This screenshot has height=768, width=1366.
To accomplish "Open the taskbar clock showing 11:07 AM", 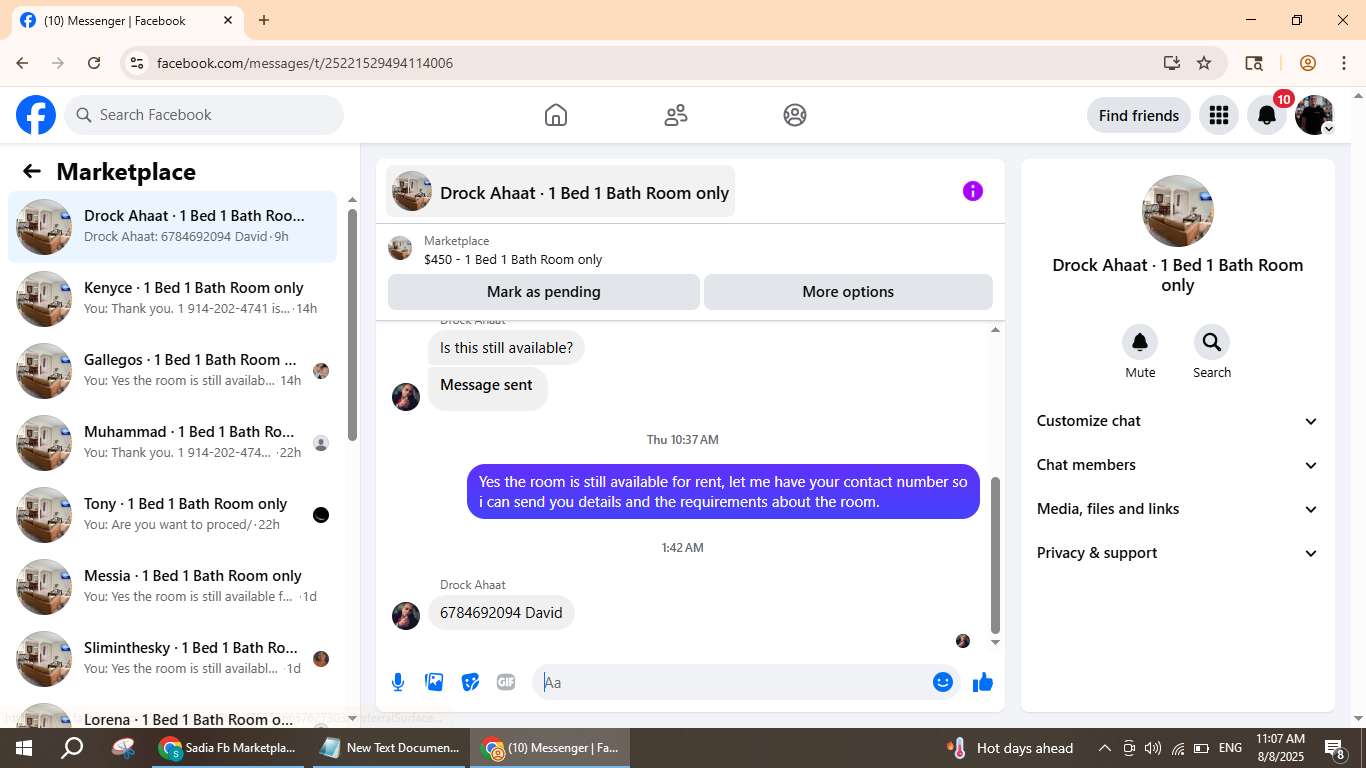I will (x=1281, y=748).
